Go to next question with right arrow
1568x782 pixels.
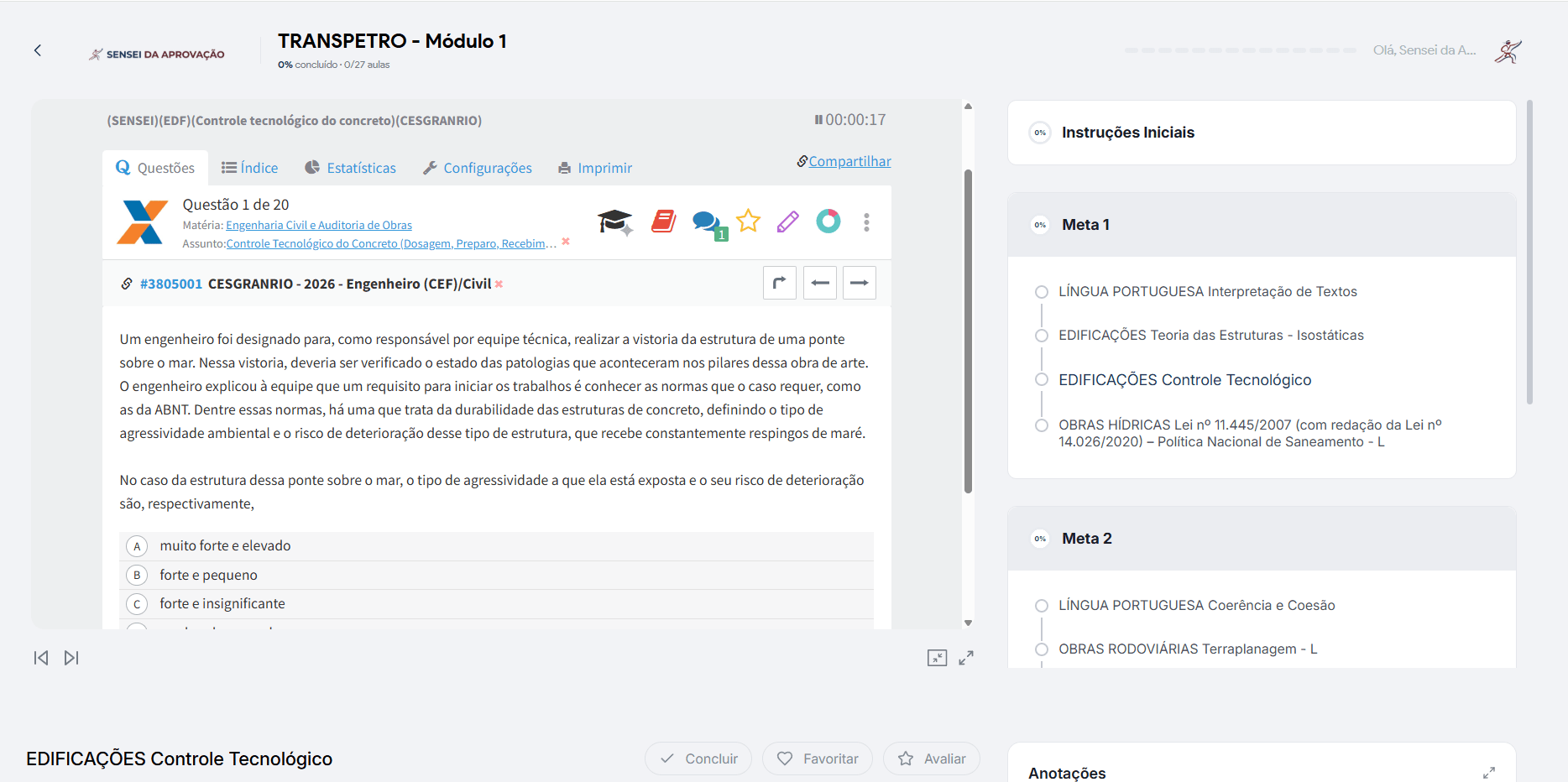[x=860, y=283]
